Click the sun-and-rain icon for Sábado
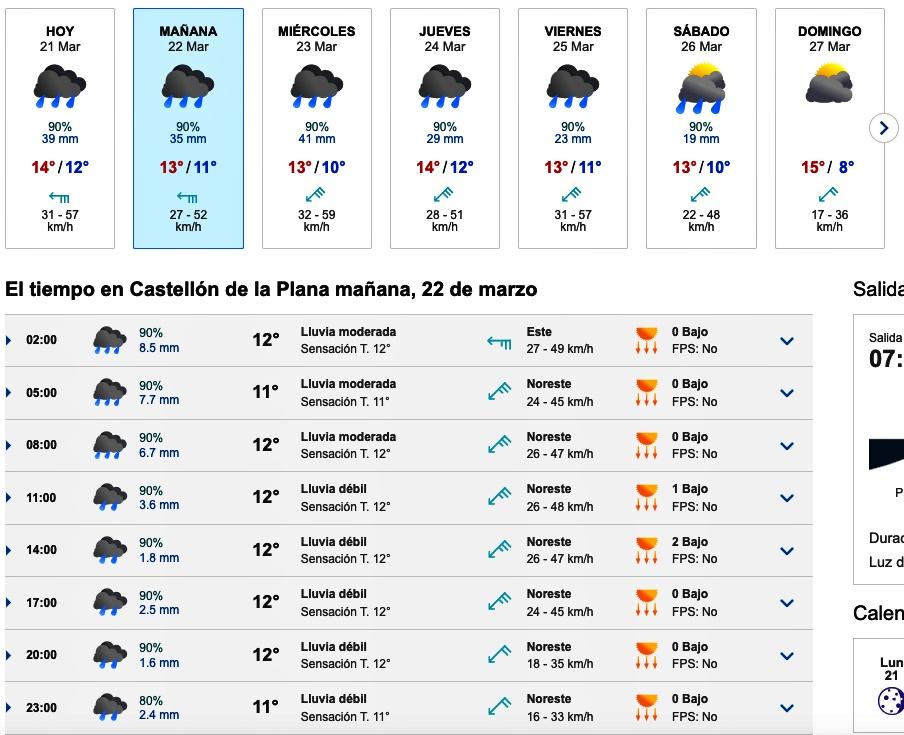 click(x=701, y=87)
